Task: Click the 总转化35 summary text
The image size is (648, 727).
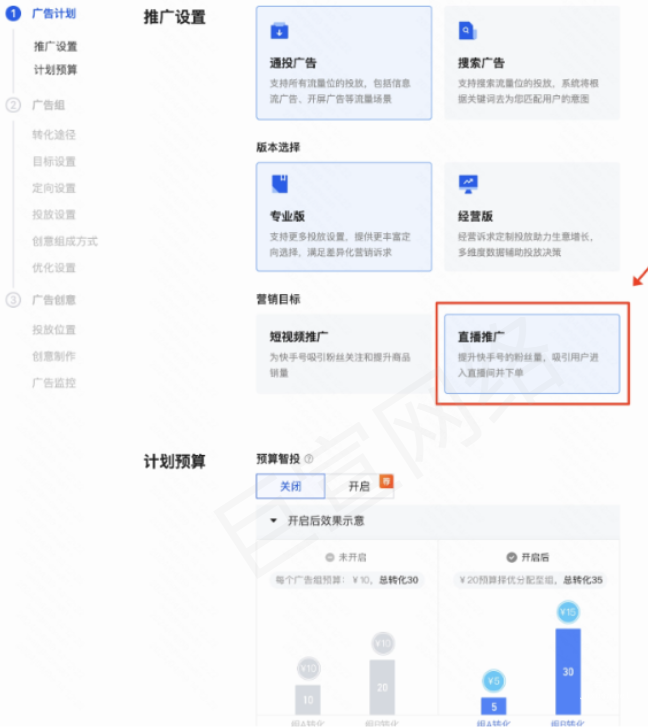Action: point(583,580)
